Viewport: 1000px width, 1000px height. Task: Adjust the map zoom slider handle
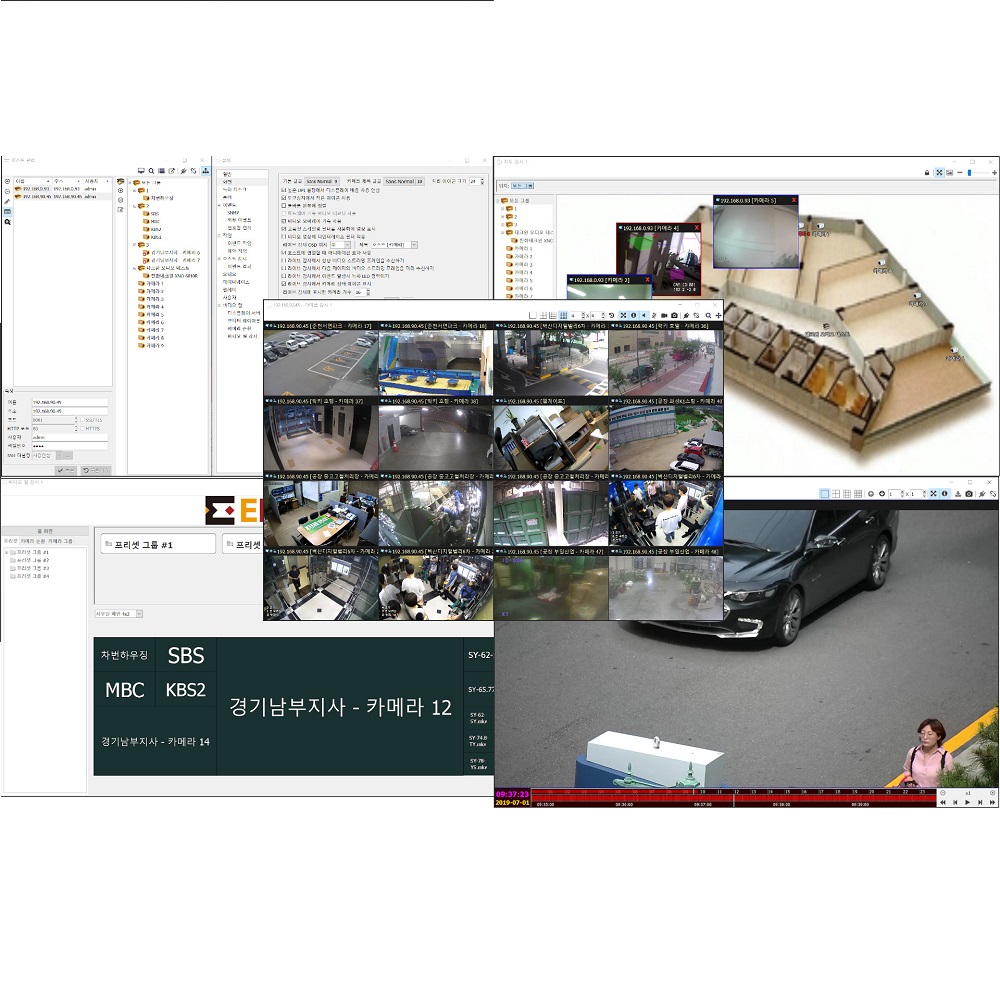click(969, 173)
